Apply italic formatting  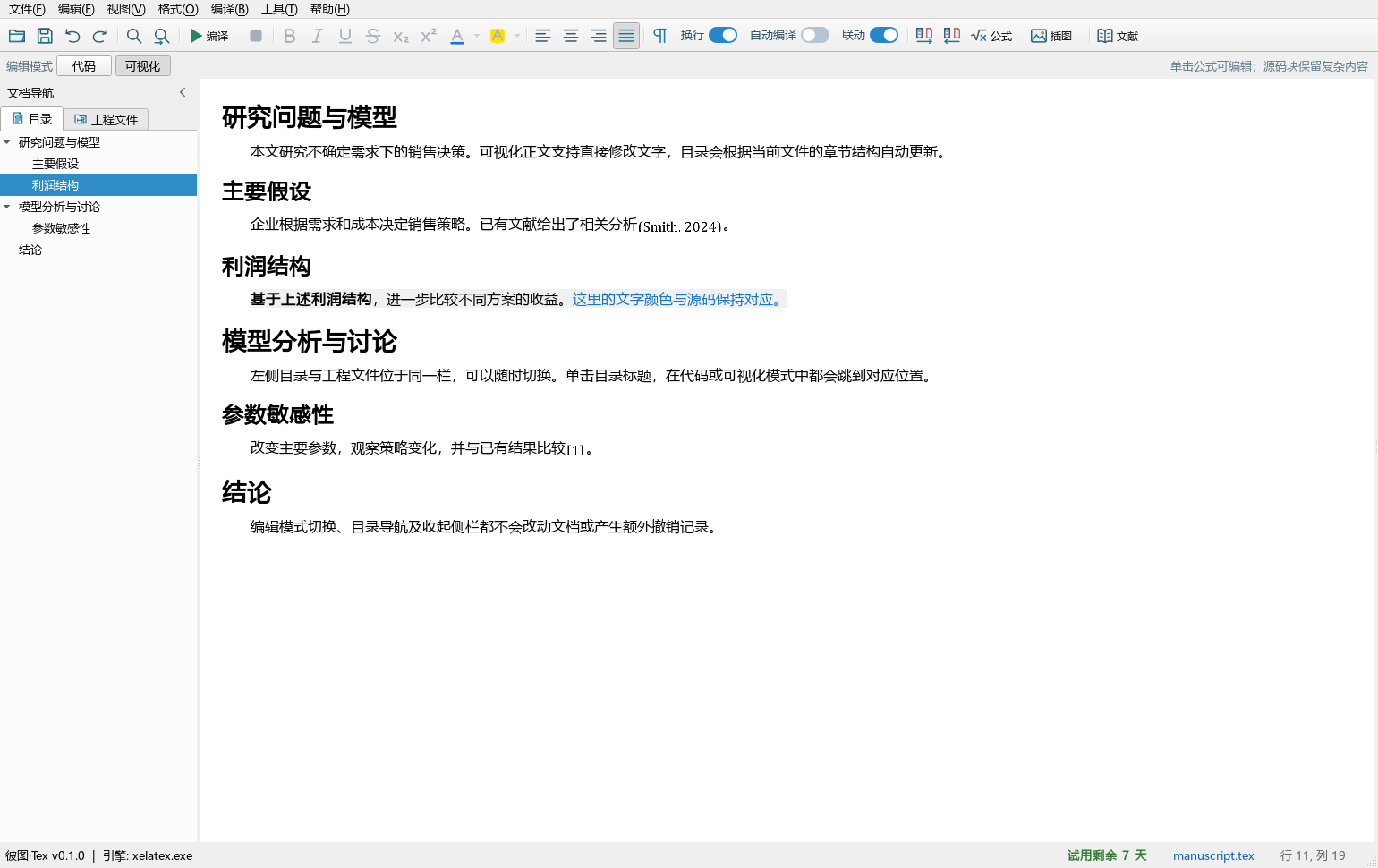tap(317, 36)
